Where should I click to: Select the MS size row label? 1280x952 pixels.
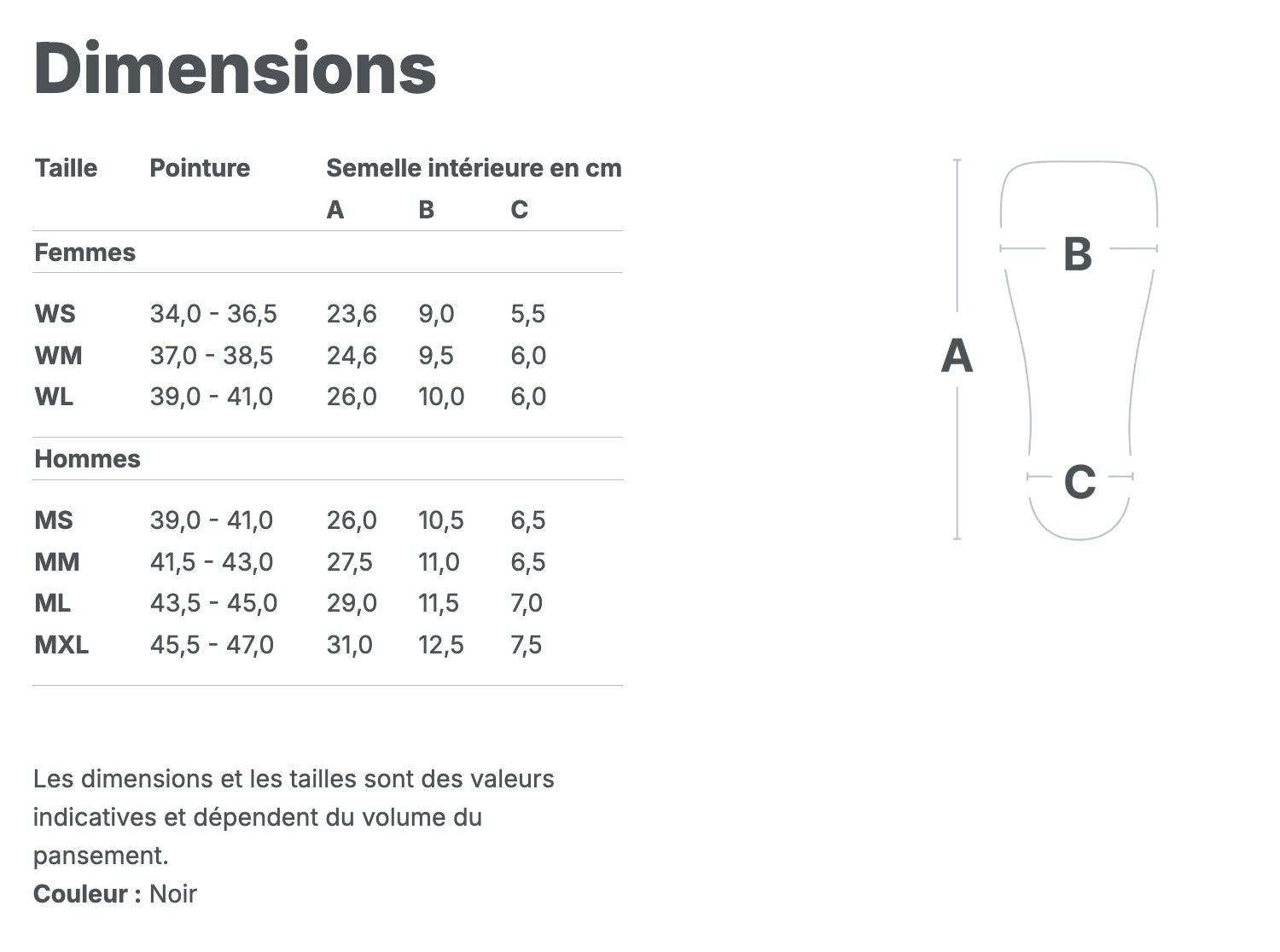54,520
